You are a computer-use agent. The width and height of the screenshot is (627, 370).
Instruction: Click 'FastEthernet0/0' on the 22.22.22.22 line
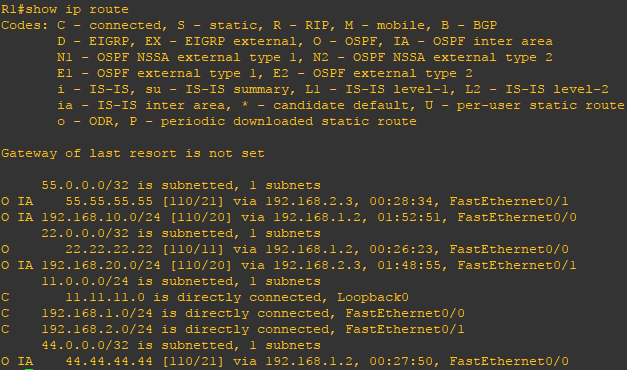509,249
